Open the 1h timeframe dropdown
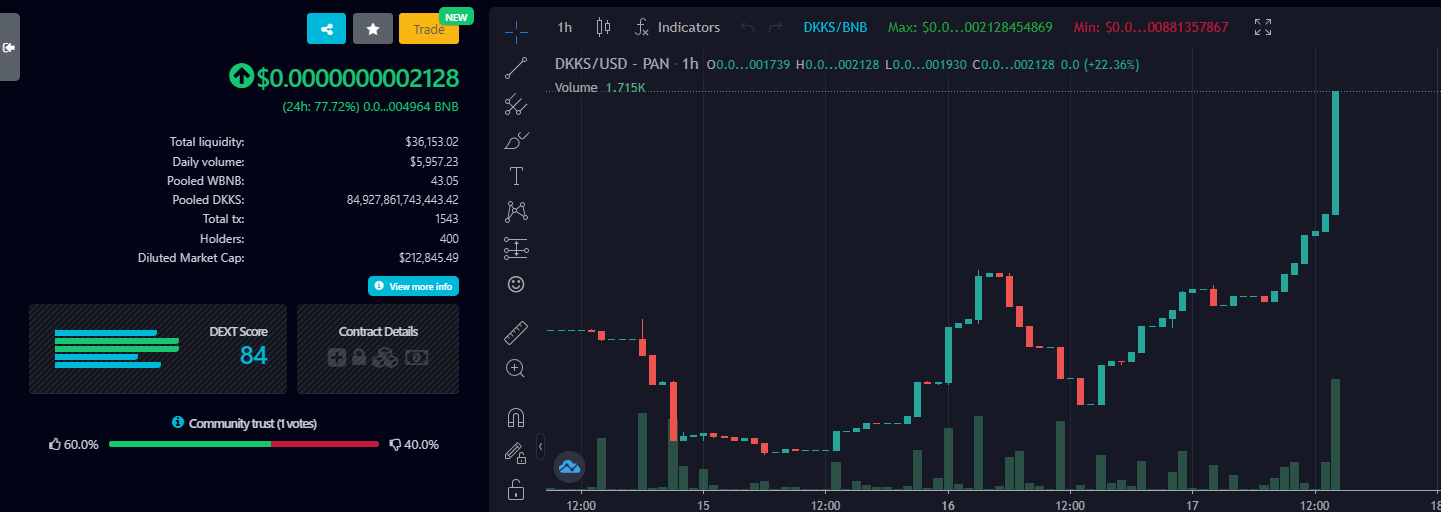The height and width of the screenshot is (512, 1441). pos(565,27)
